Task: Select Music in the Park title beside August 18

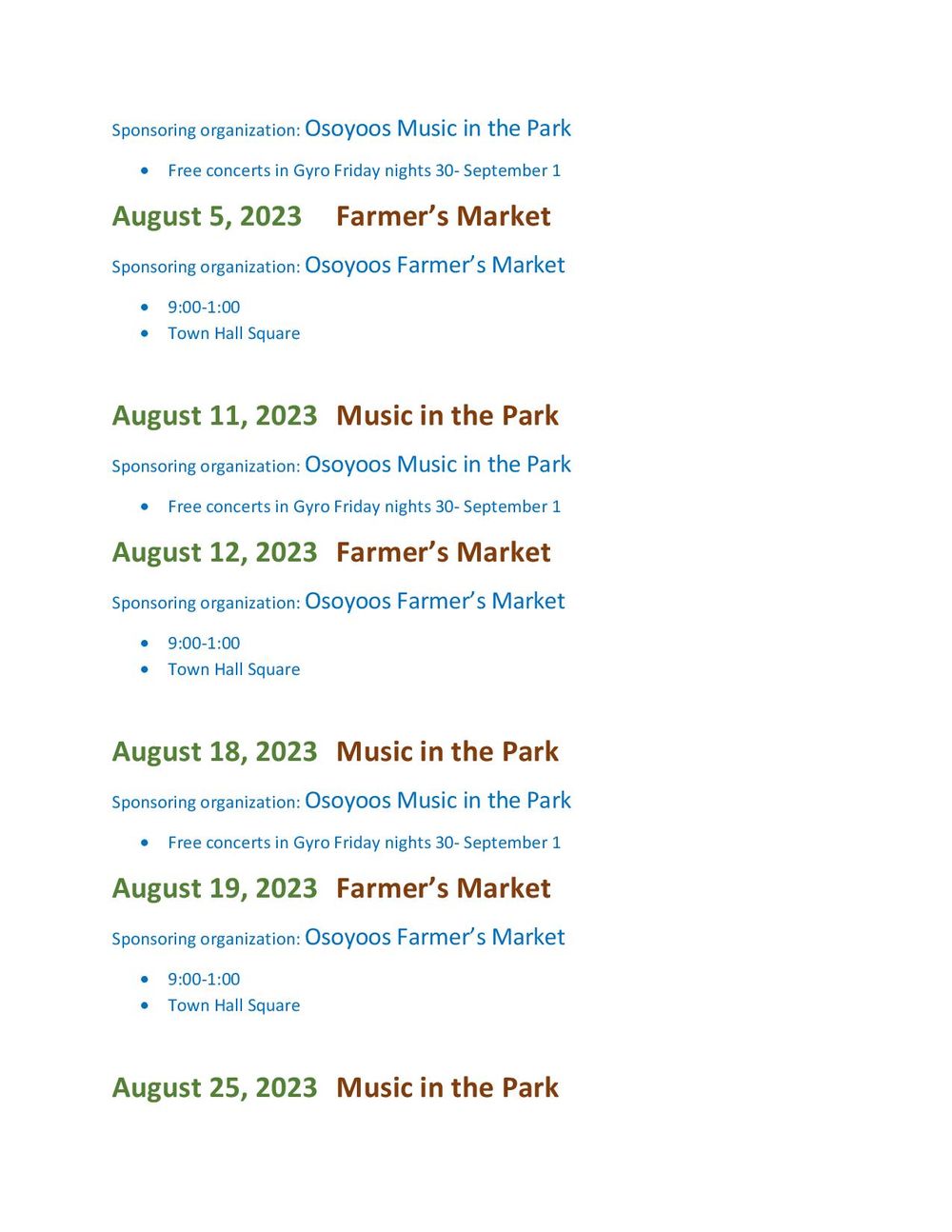Action: [447, 752]
